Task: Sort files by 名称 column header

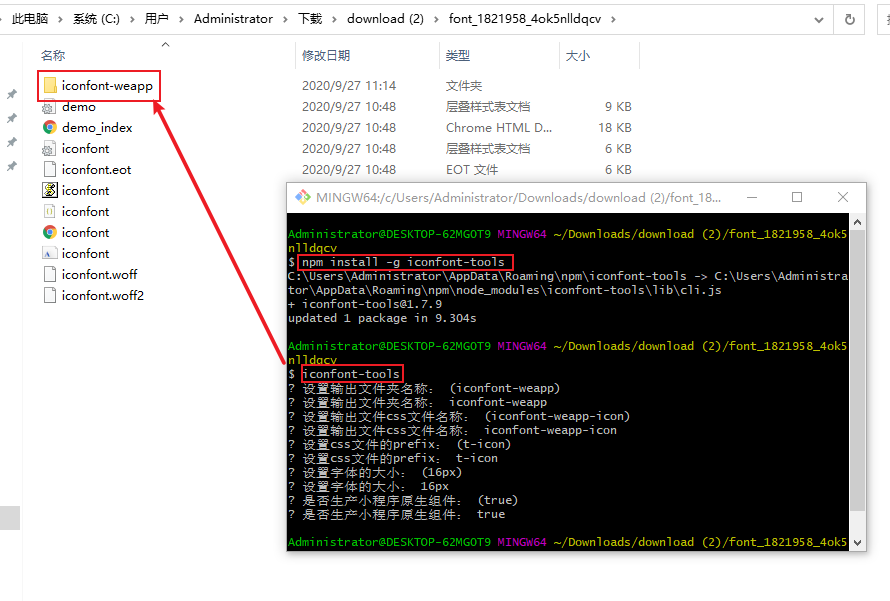Action: pyautogui.click(x=53, y=56)
